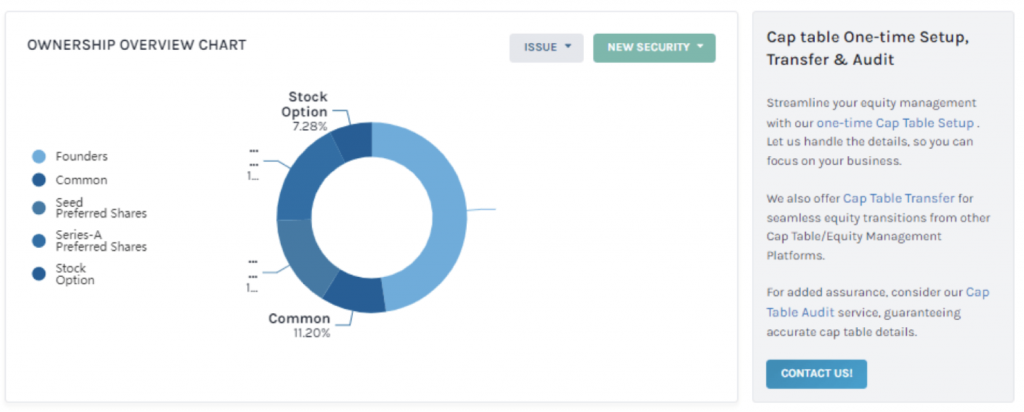
Task: Select the Stock Option donut segment
Action: [353, 140]
